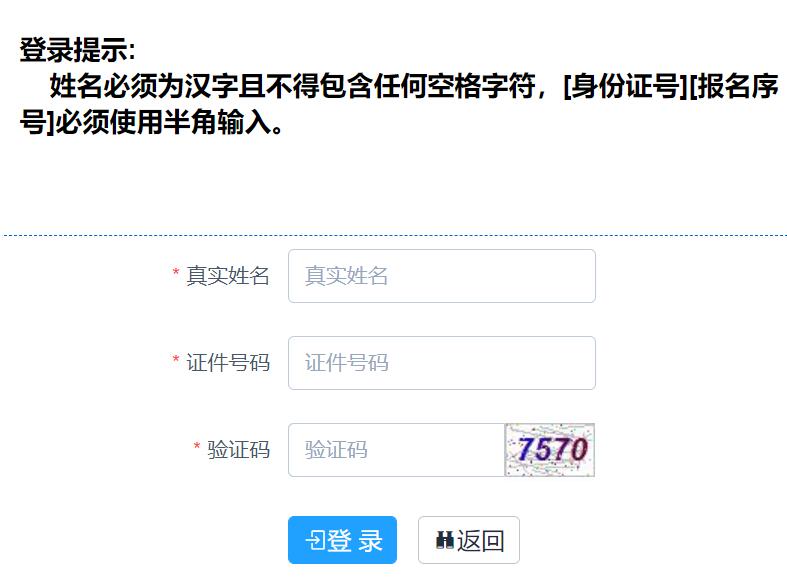Viewport: 787px width, 577px height.
Task: Click the 证件号码 field label
Action: click(x=228, y=363)
